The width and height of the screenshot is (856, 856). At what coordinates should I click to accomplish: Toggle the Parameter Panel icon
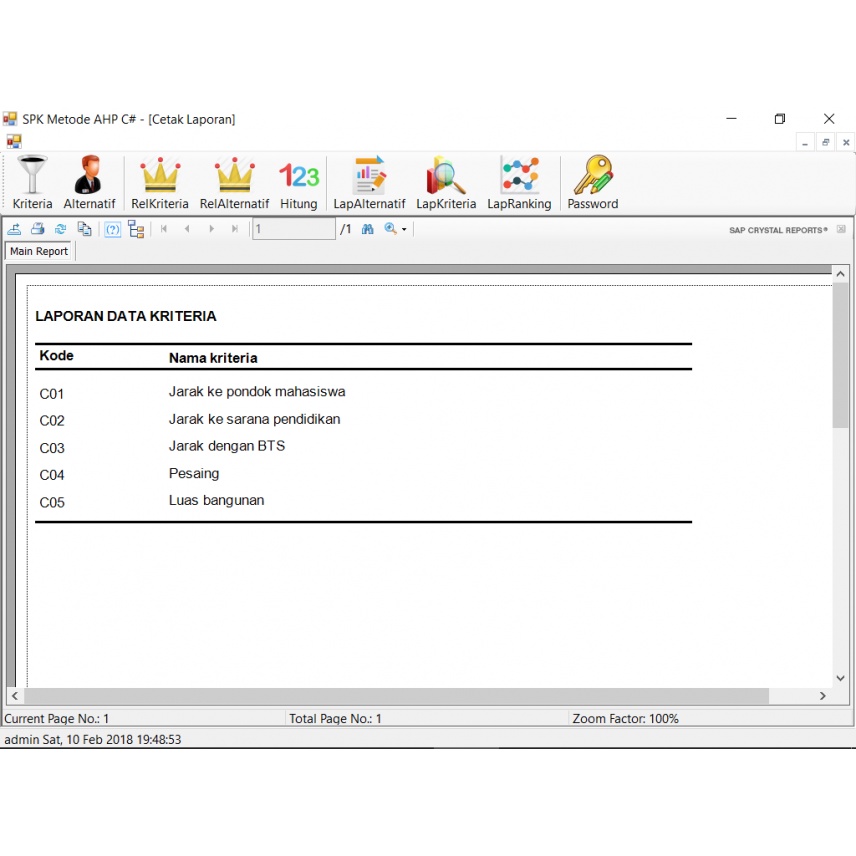[x=112, y=229]
